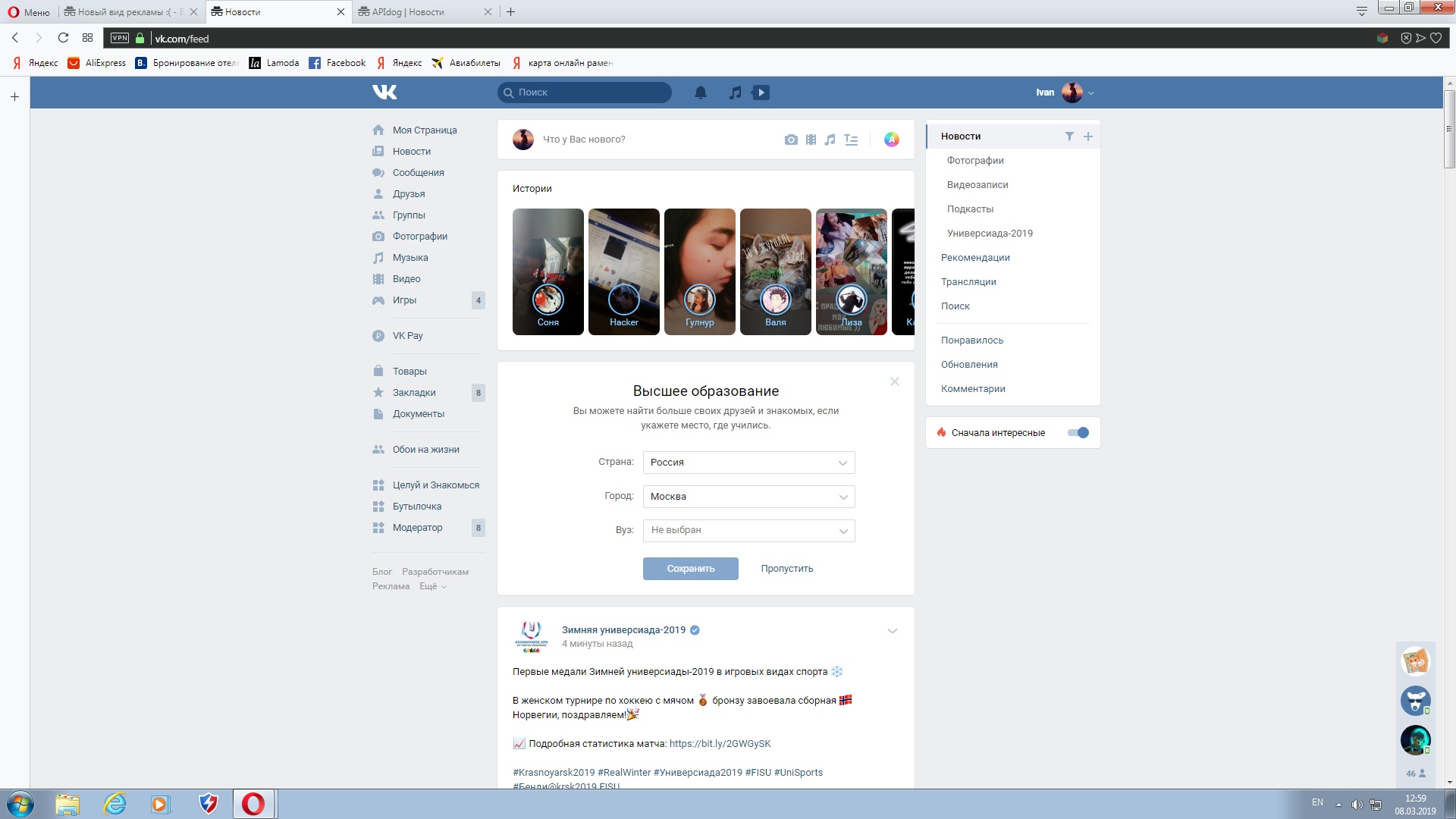Click the EN language indicator

point(1317,802)
